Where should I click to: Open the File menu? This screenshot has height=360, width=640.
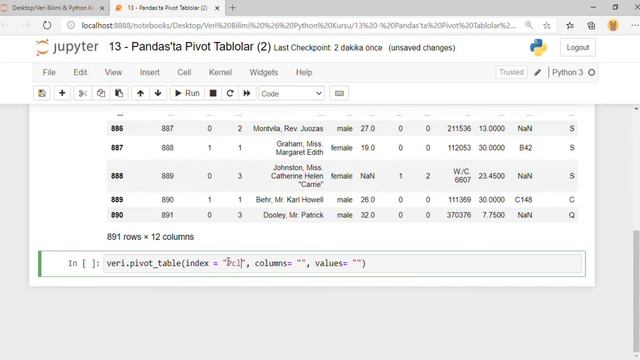click(49, 72)
